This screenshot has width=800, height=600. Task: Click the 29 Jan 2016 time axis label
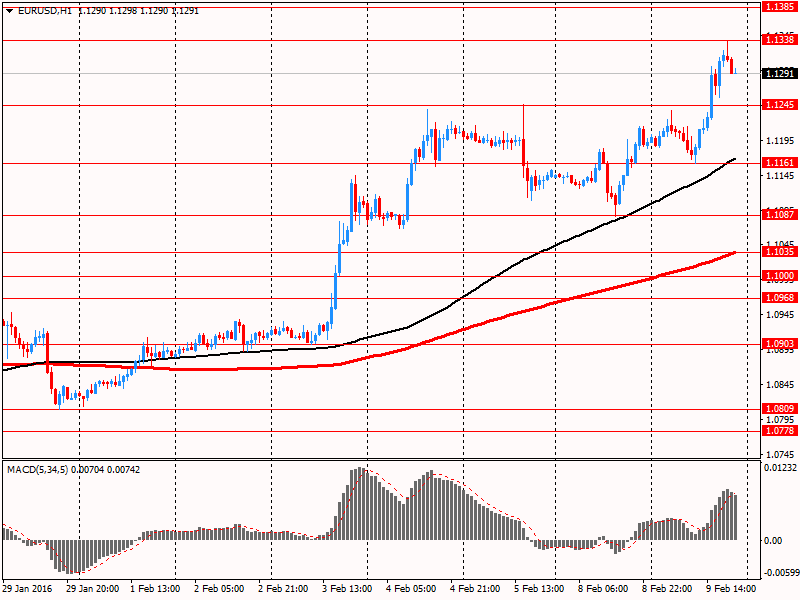click(x=27, y=588)
